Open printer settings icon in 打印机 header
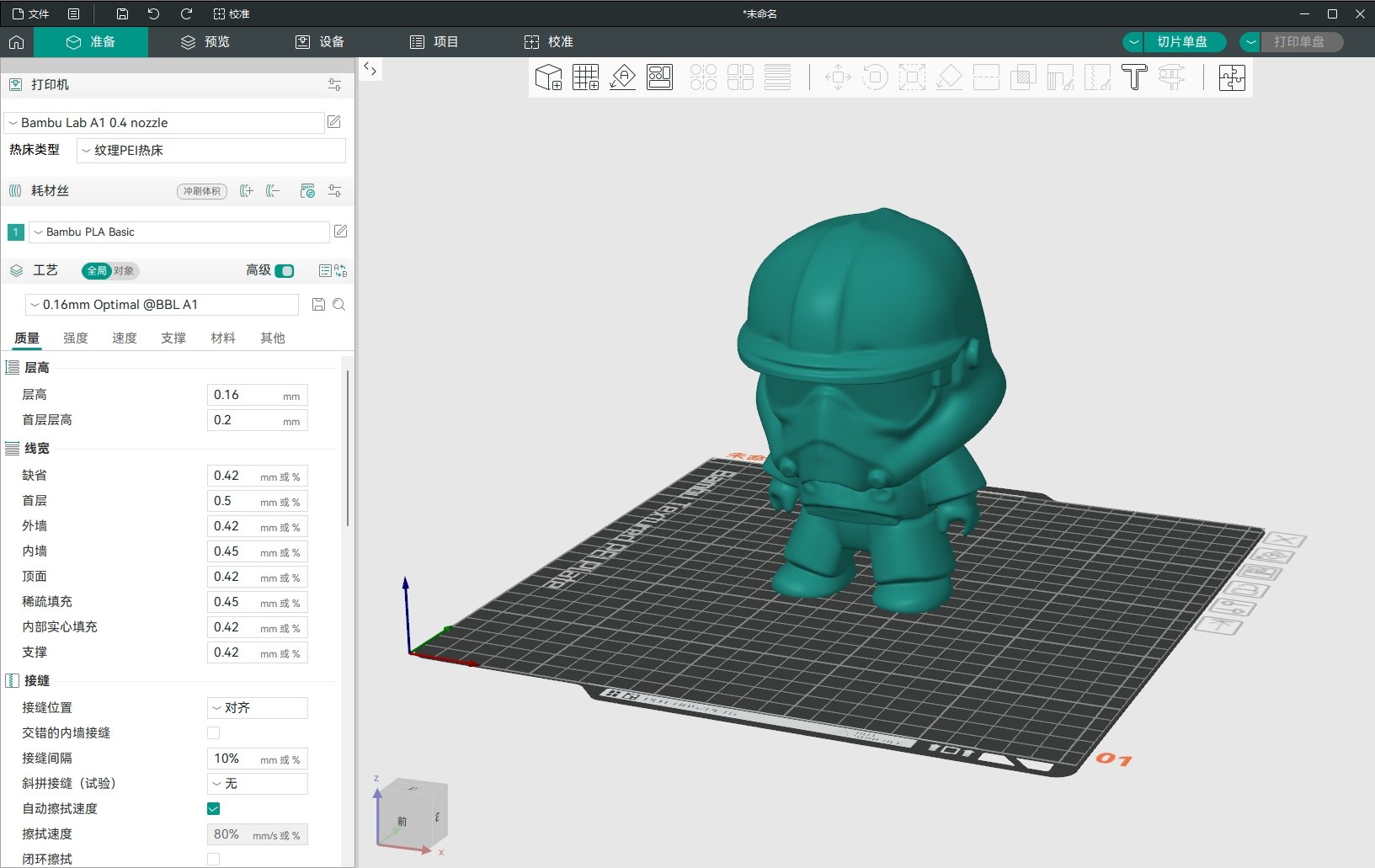 point(335,85)
